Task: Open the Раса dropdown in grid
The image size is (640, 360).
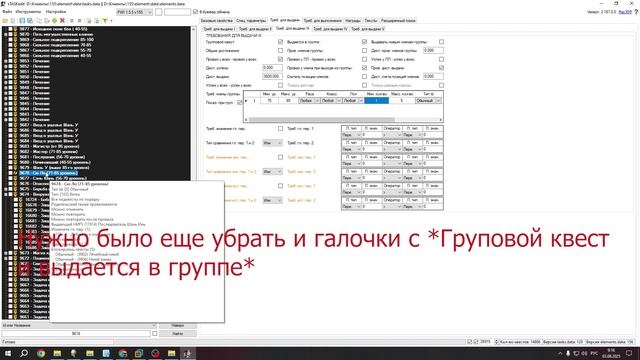Action: [x=309, y=100]
